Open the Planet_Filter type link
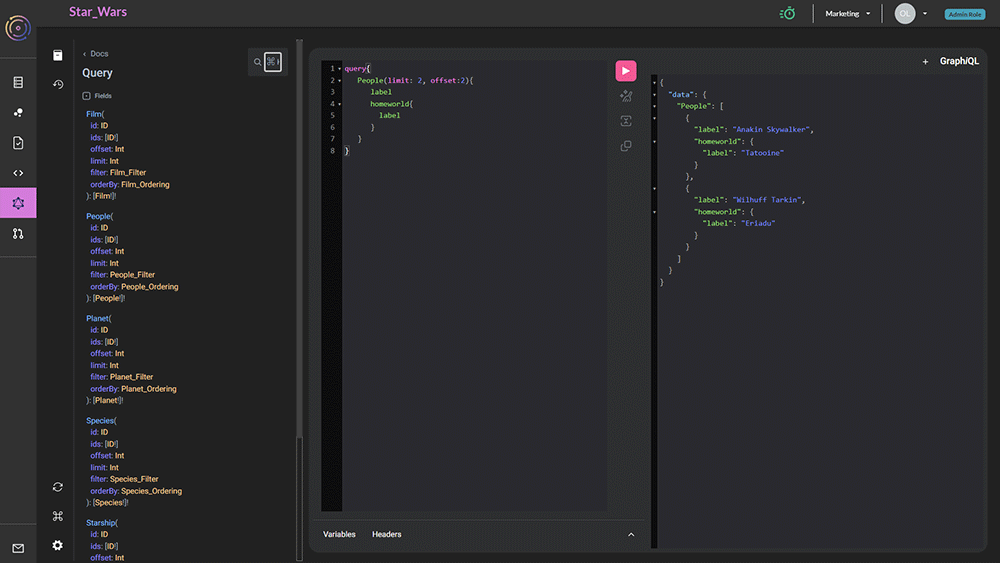 click(x=131, y=377)
